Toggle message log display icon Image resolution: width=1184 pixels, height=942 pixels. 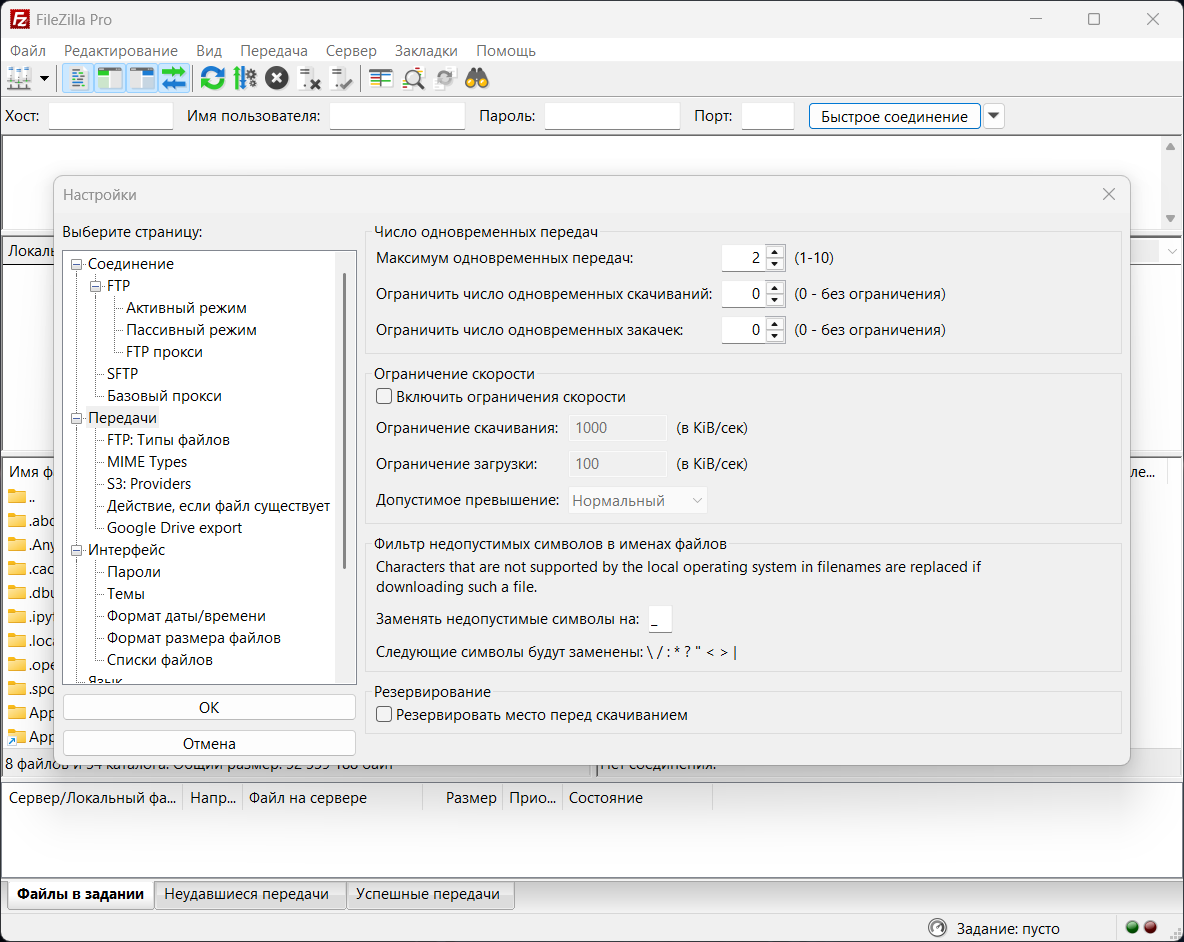[77, 78]
